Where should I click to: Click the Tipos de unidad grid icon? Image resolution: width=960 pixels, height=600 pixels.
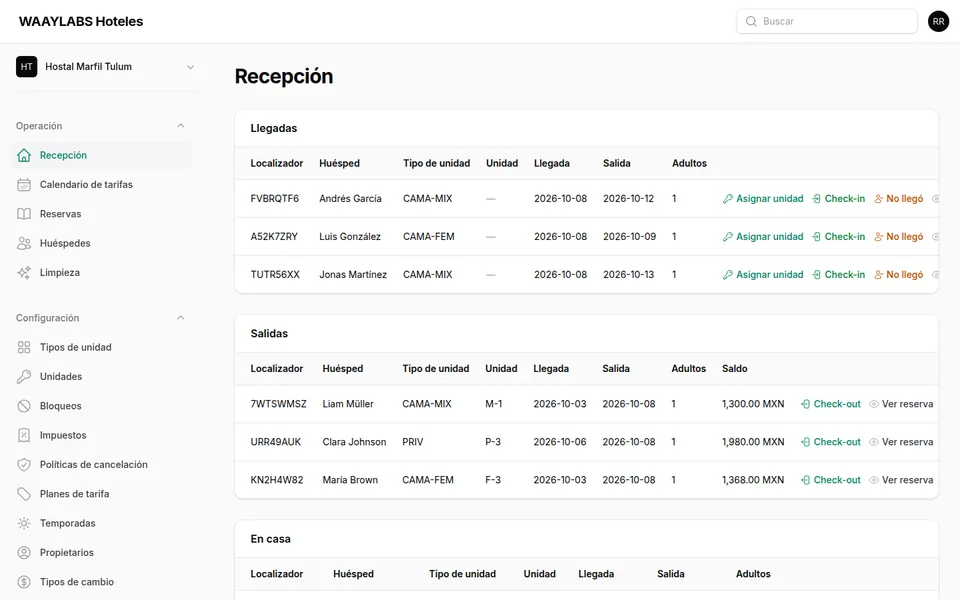pos(24,348)
